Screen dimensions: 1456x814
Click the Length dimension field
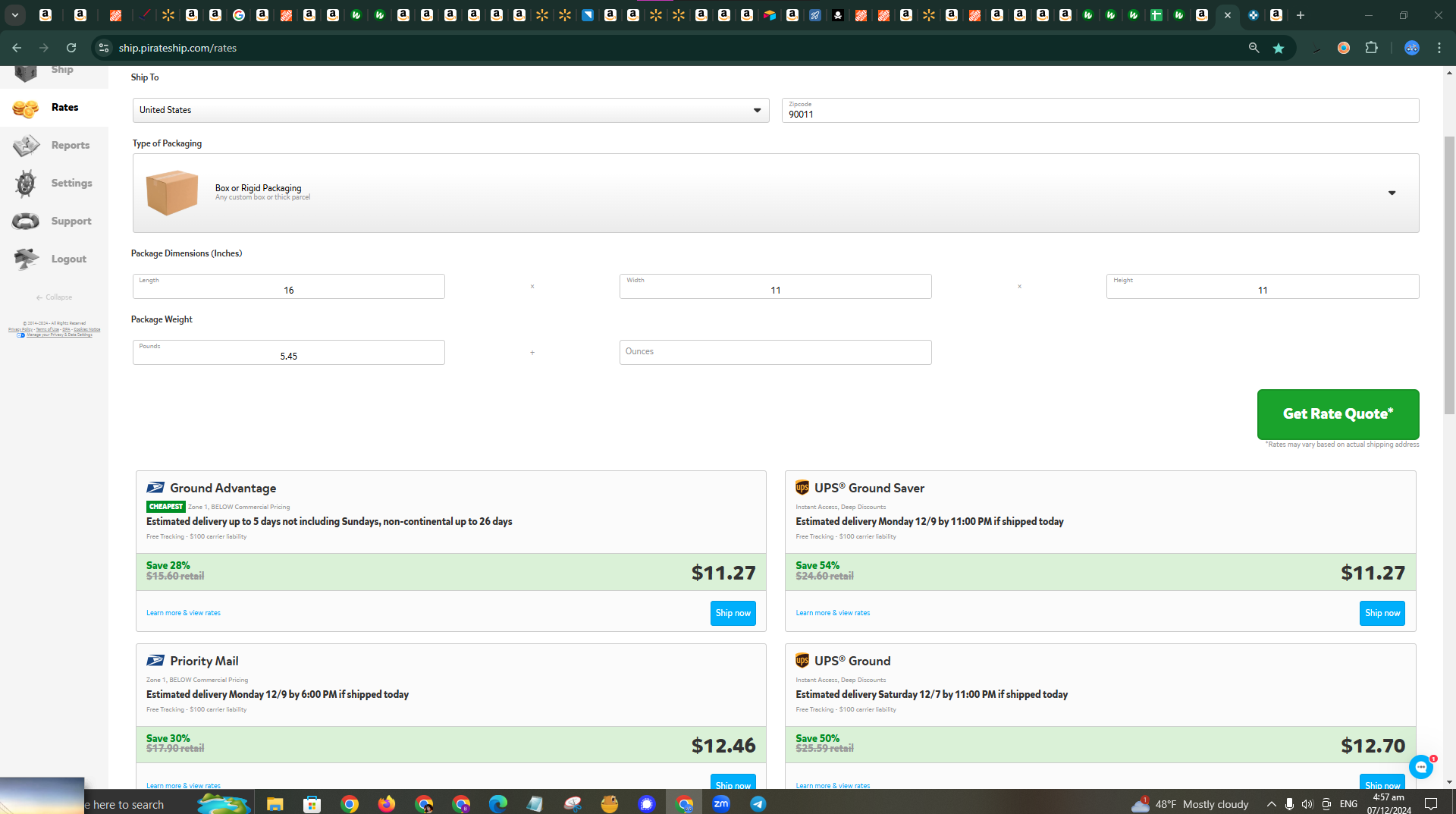tap(289, 286)
